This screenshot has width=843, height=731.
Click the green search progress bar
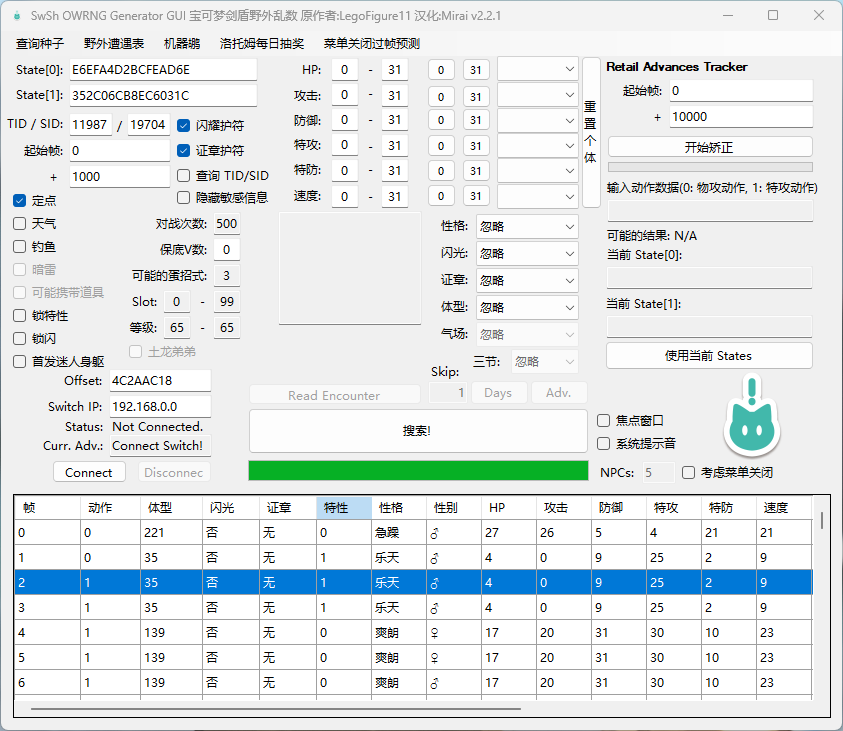(x=418, y=470)
